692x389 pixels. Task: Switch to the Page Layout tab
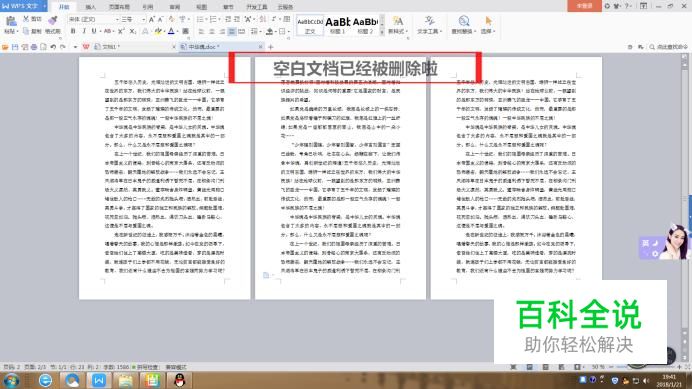pos(119,7)
